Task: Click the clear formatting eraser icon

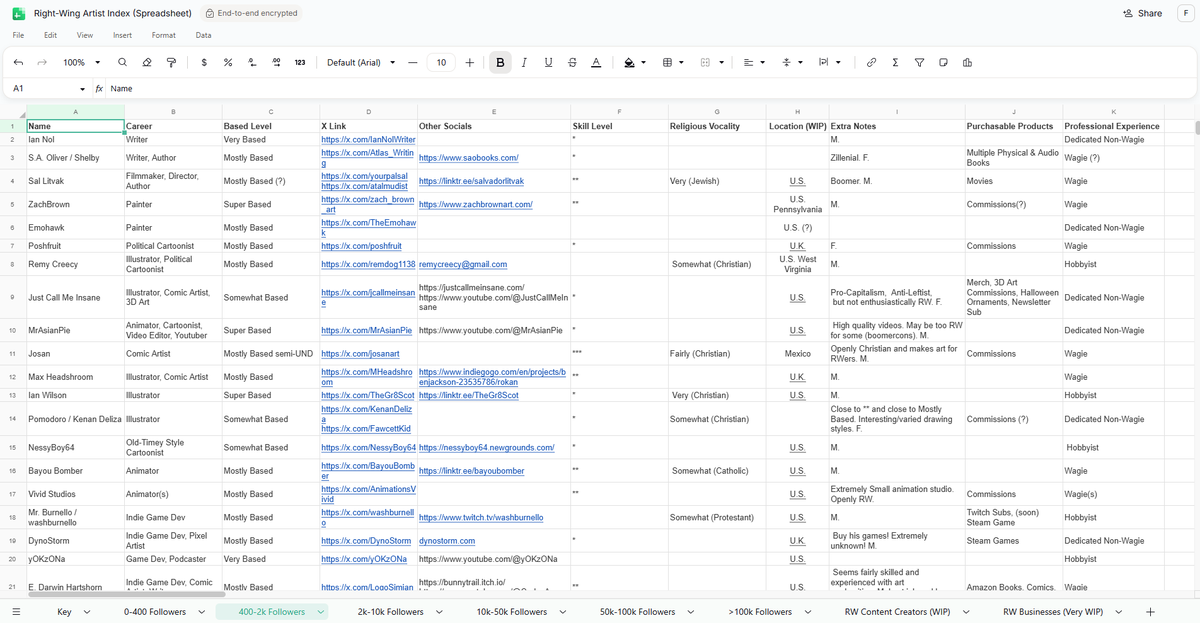Action: pos(147,62)
